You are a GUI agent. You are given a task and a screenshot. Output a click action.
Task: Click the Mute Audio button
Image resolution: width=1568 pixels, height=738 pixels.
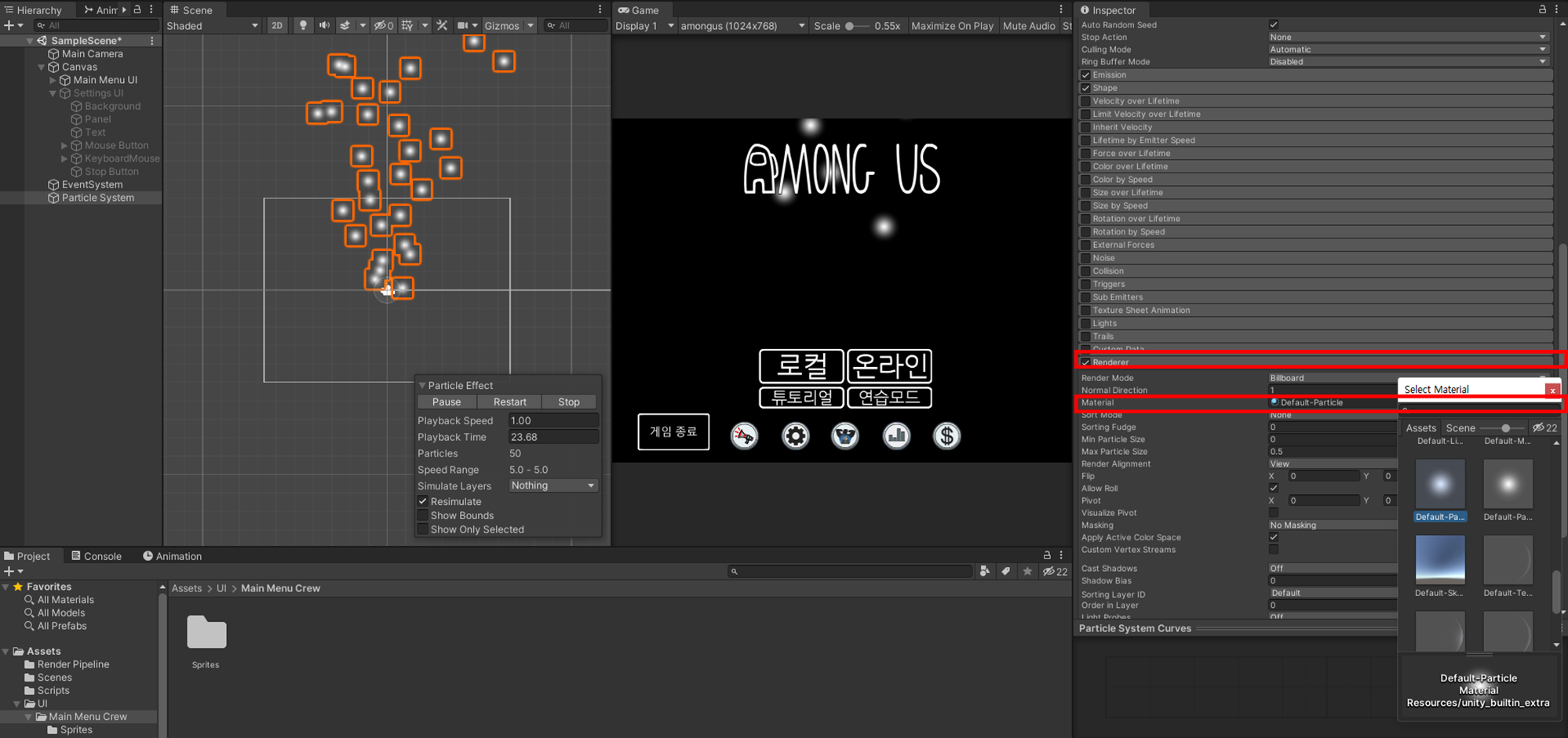tap(1029, 25)
